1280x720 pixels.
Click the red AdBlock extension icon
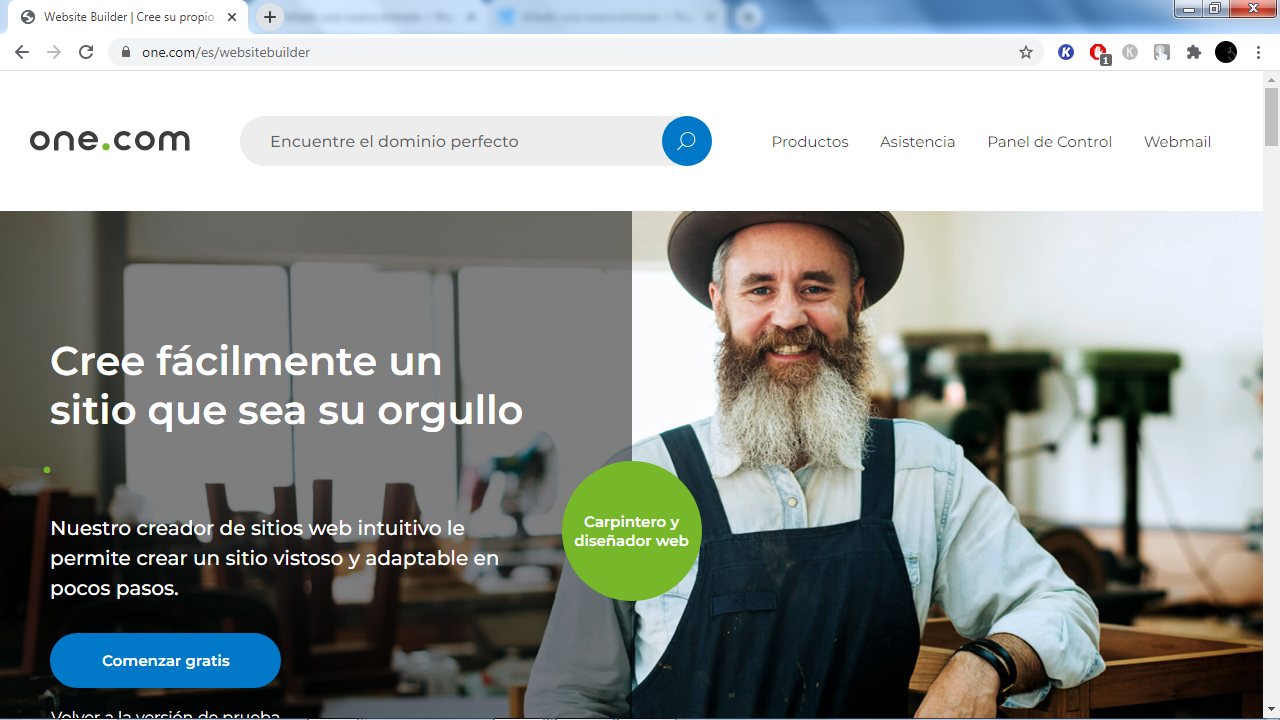(1098, 52)
